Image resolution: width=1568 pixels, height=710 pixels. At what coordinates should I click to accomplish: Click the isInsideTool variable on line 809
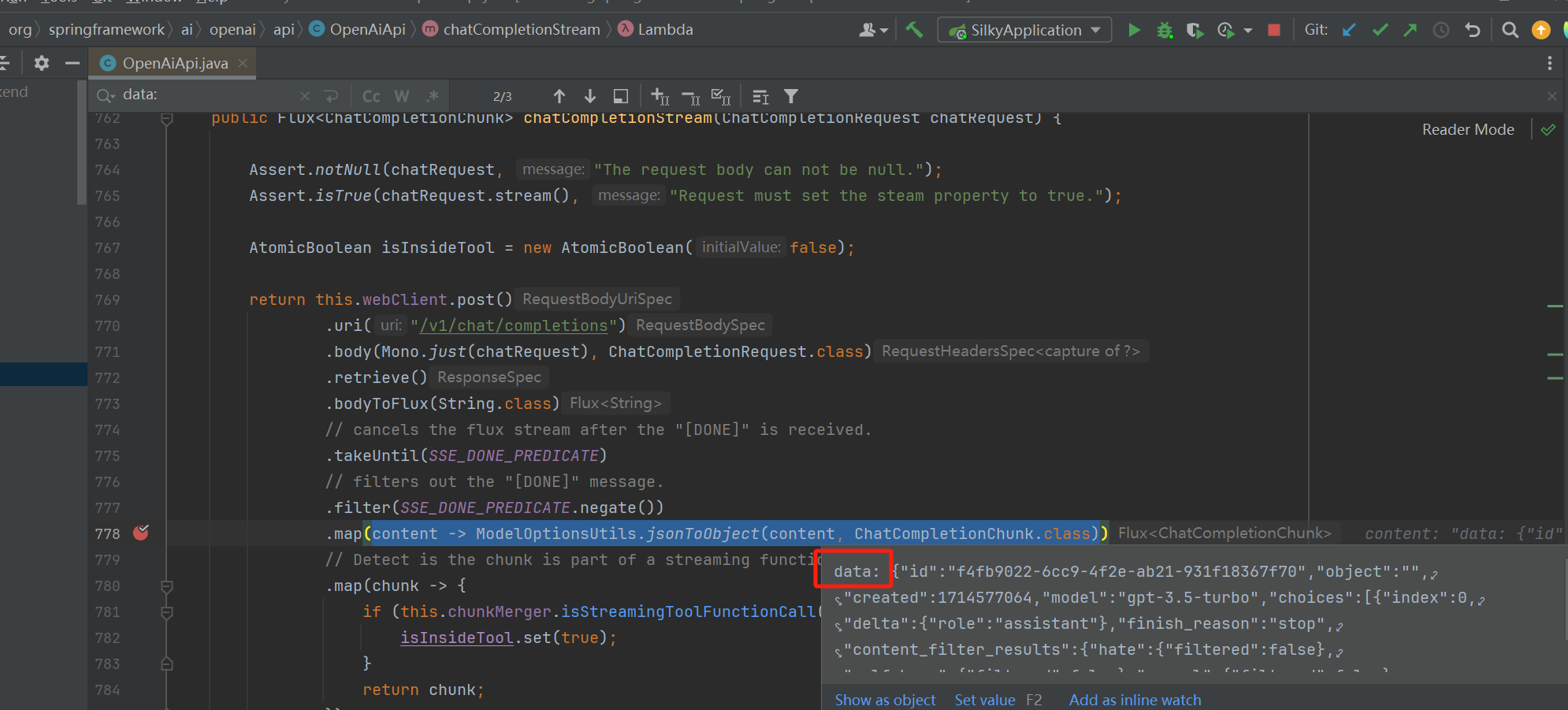pos(456,638)
